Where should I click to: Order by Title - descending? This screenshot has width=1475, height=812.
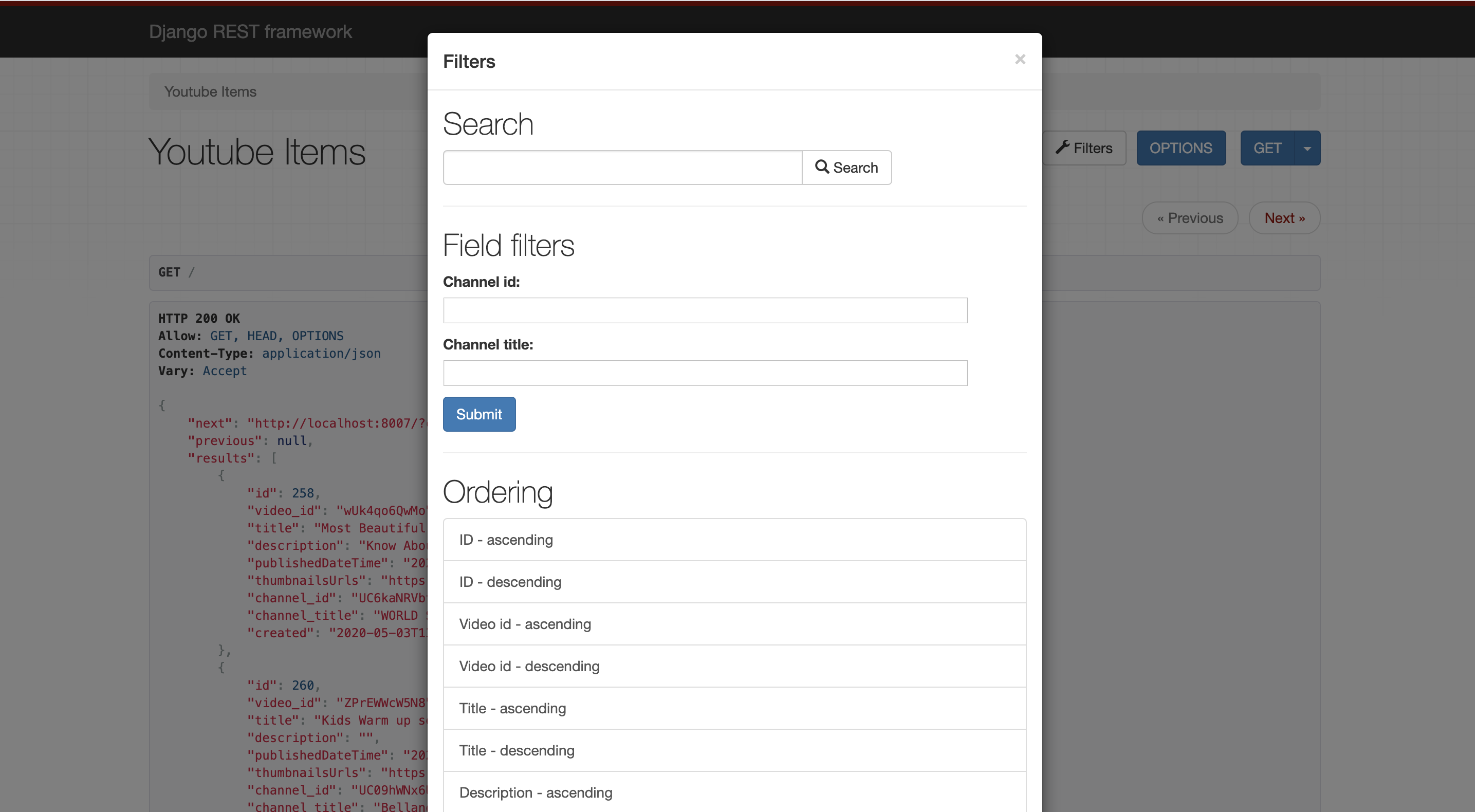734,750
